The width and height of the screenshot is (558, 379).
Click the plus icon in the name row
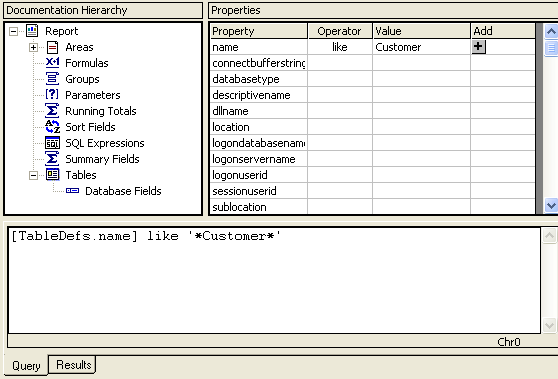pos(479,47)
